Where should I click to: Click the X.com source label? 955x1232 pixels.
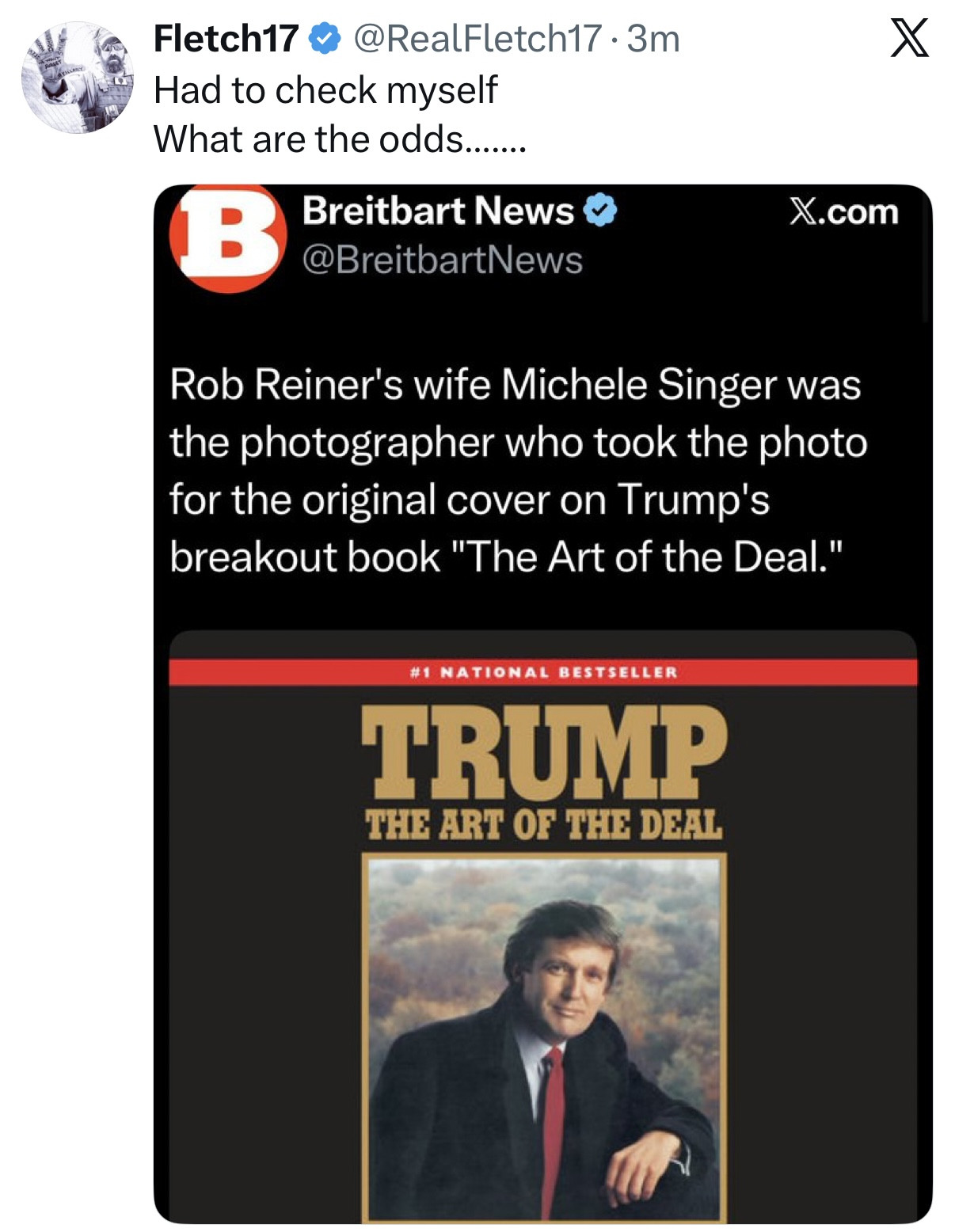click(843, 212)
